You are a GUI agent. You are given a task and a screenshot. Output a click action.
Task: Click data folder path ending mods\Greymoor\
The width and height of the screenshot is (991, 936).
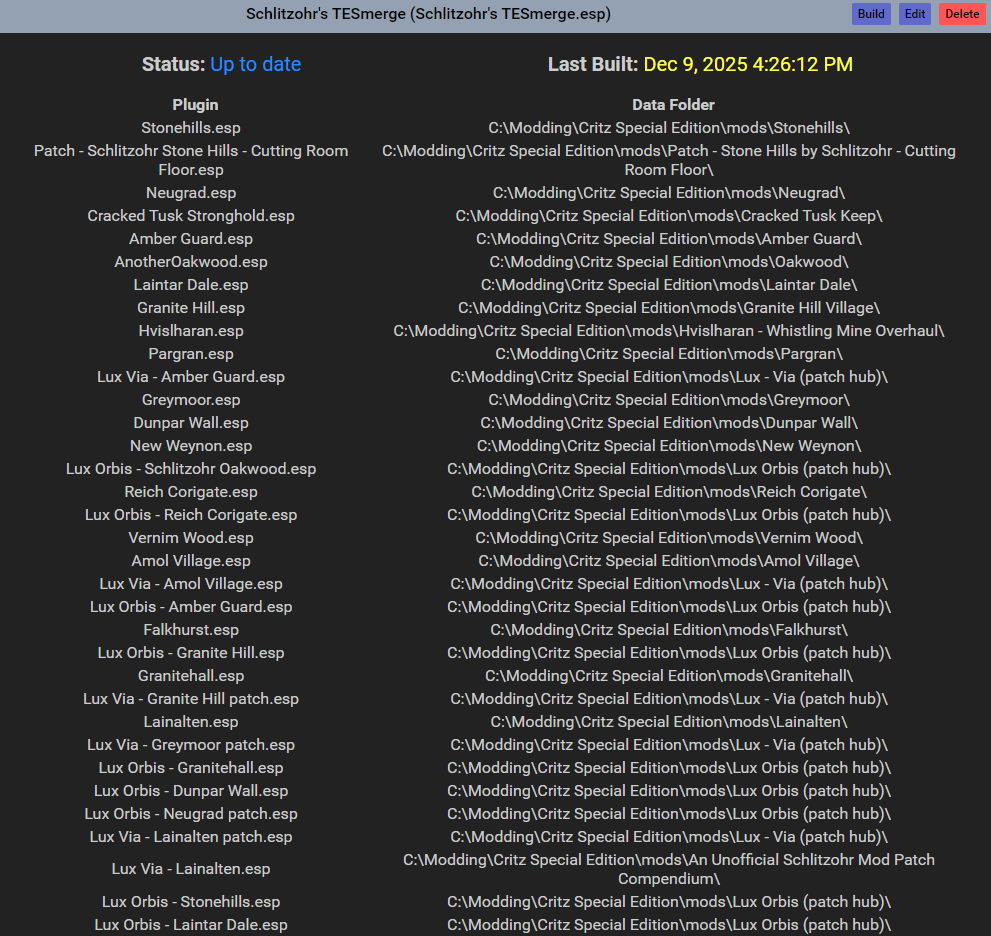(x=669, y=400)
